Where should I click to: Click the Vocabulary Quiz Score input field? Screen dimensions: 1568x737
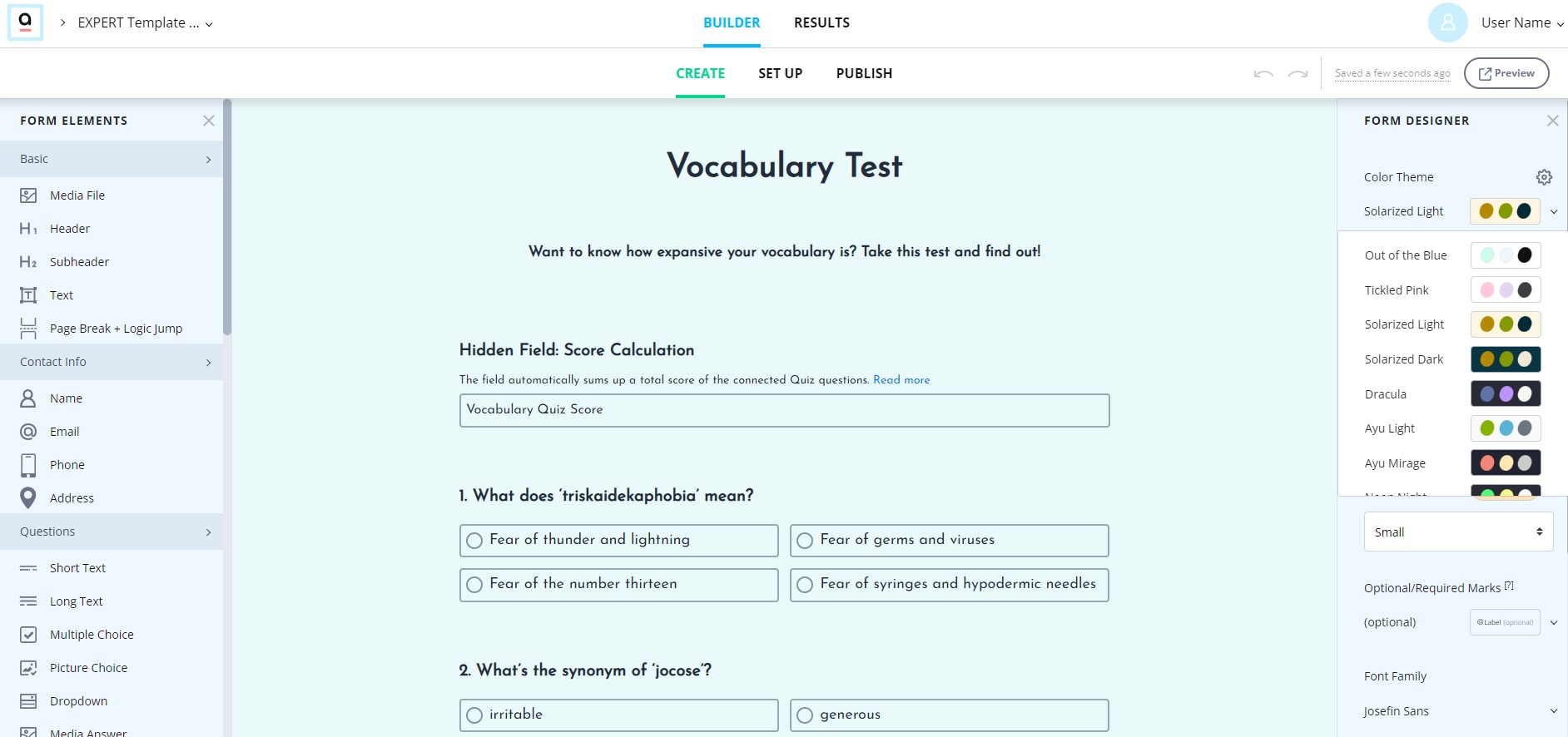[784, 409]
